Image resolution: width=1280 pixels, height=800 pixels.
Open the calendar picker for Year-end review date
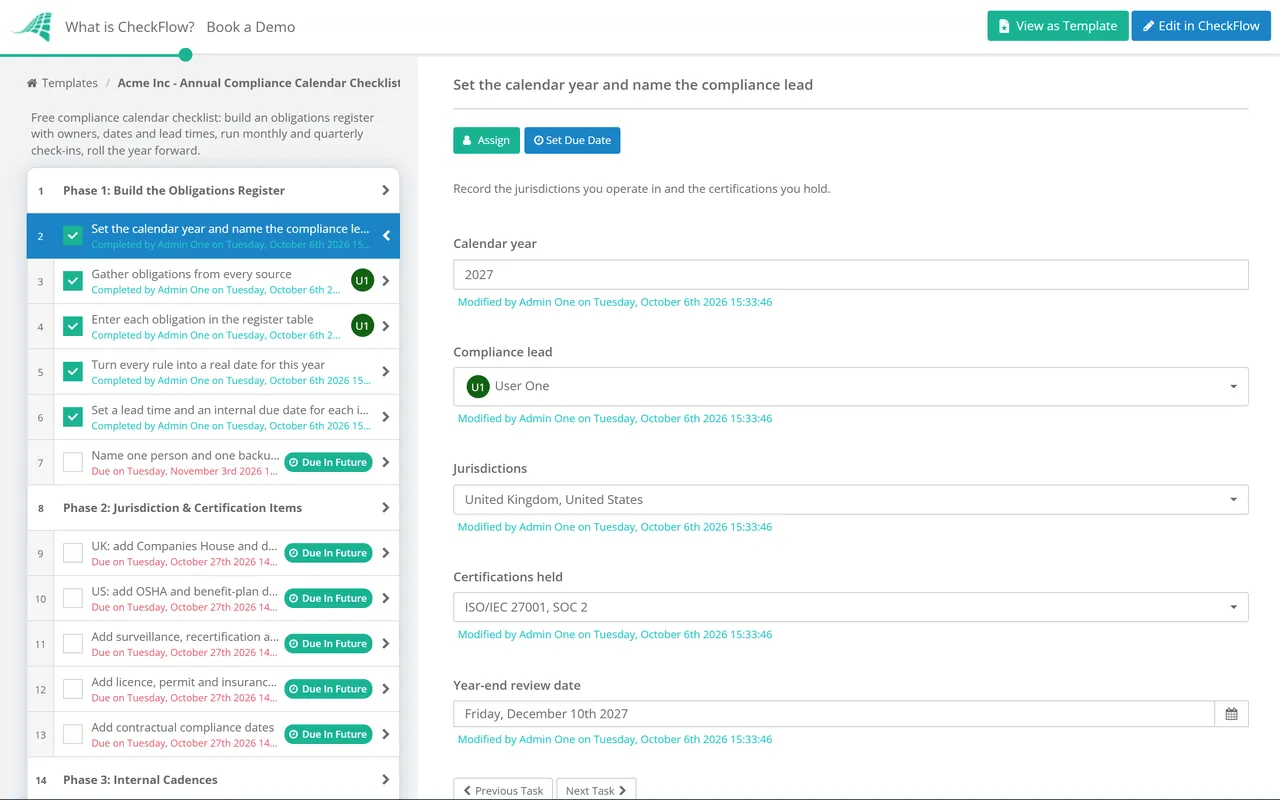pos(1231,714)
